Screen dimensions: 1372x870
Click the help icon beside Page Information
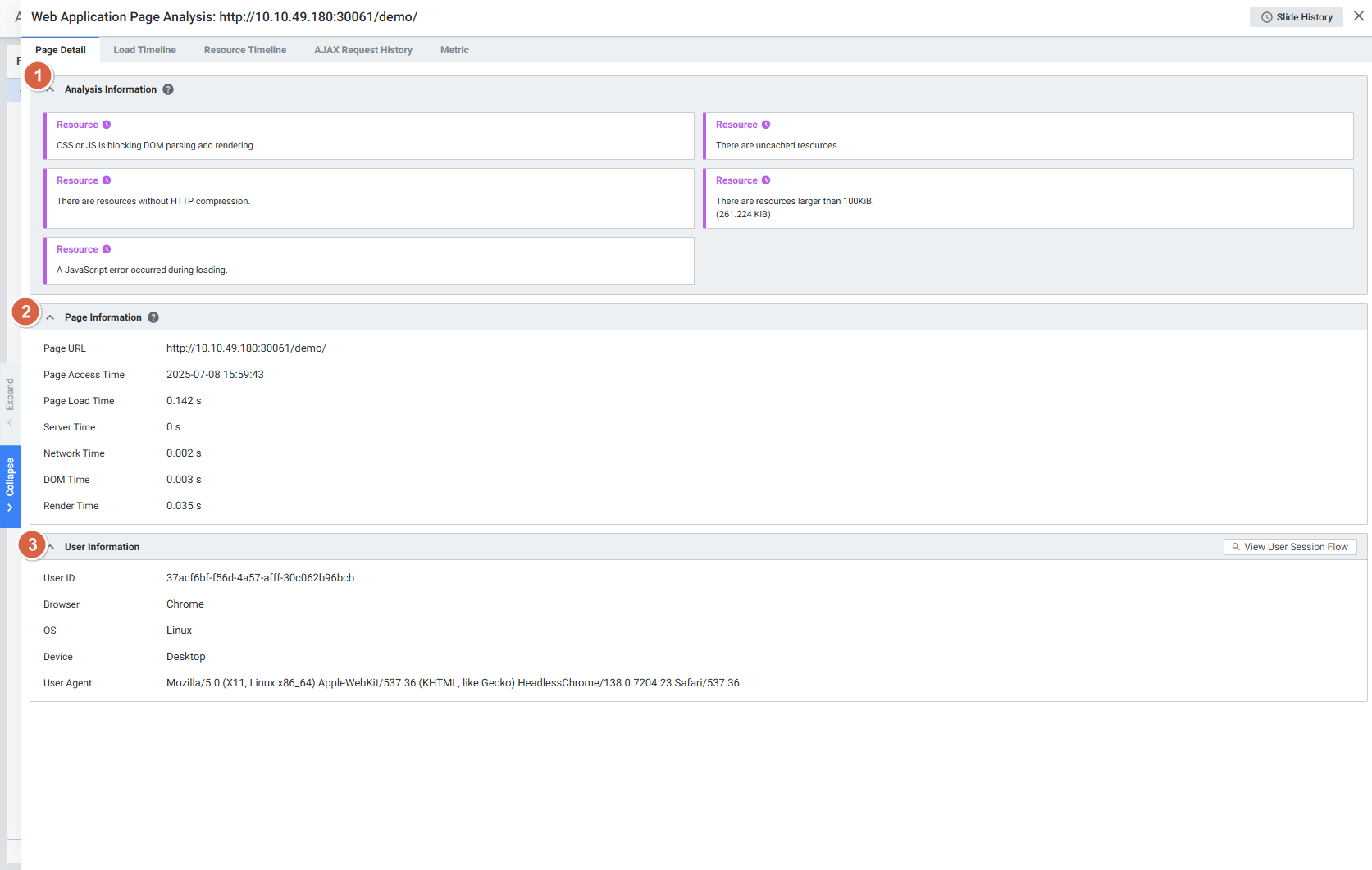pos(153,317)
